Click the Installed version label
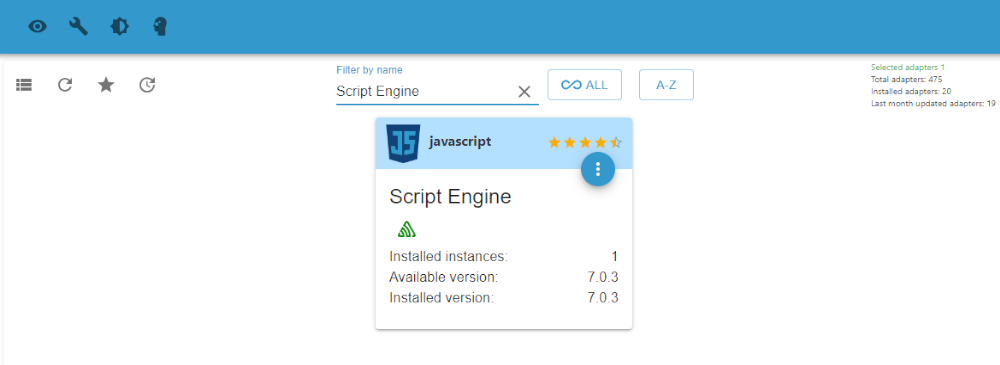The height and width of the screenshot is (365, 1000). (441, 297)
